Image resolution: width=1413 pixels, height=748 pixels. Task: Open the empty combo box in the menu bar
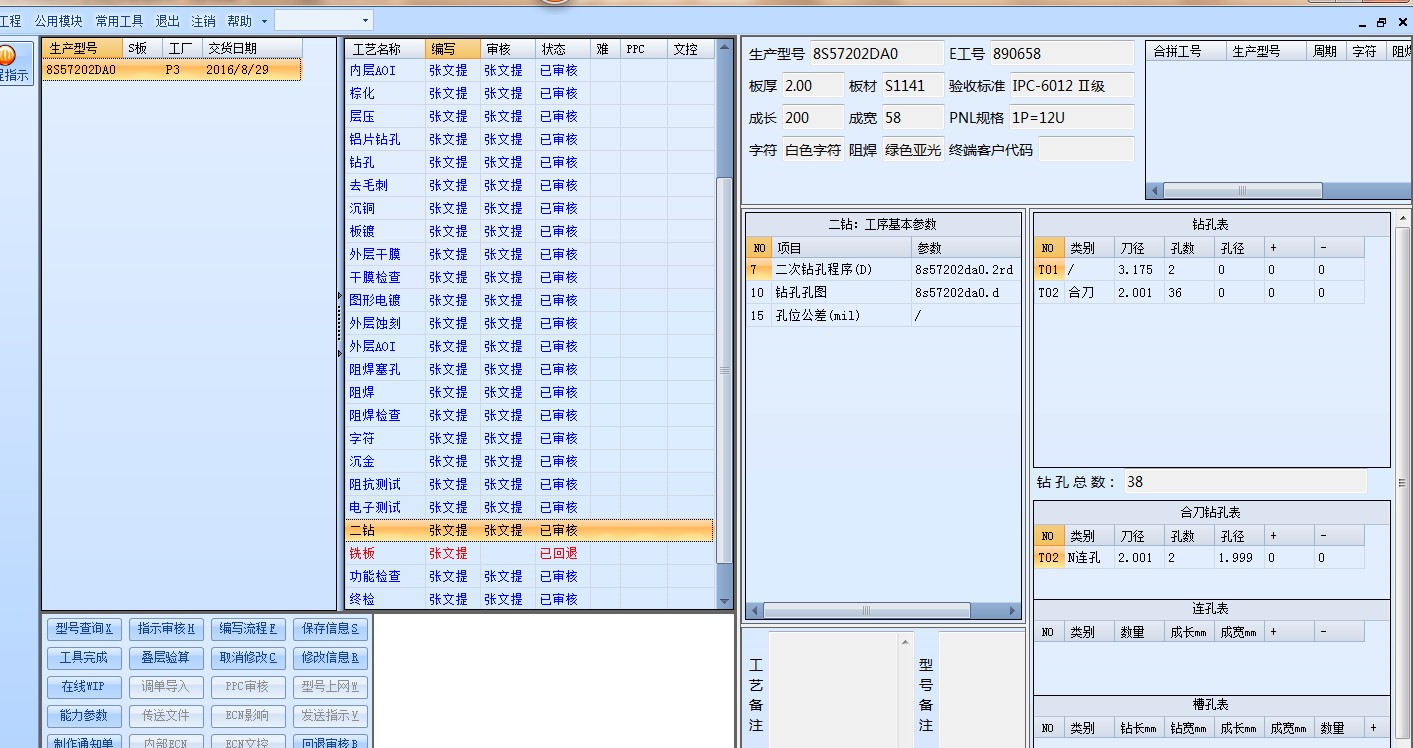coord(323,20)
